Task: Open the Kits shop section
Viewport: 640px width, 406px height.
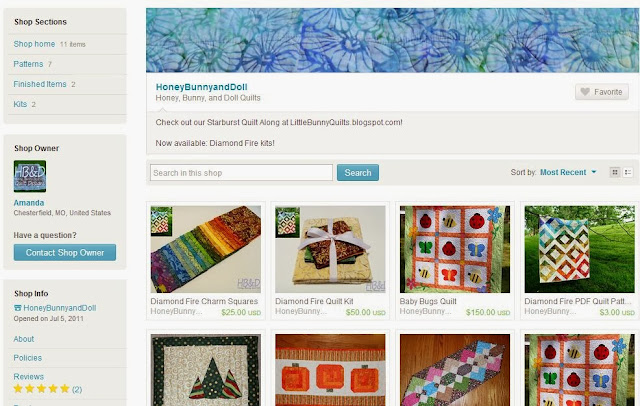Action: coord(20,104)
